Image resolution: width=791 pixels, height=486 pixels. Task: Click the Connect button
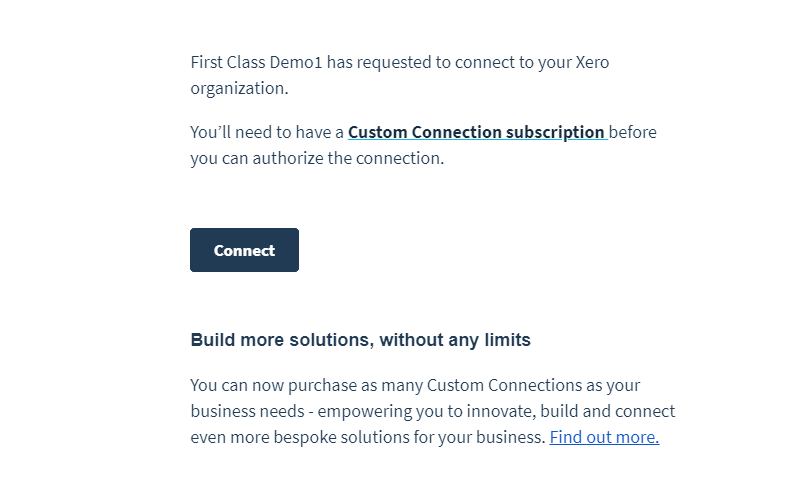point(244,250)
